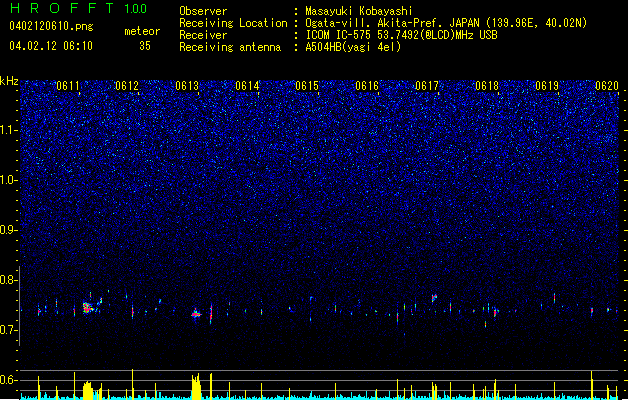
Task: Click the Receiver label
Action: [x=203, y=35]
